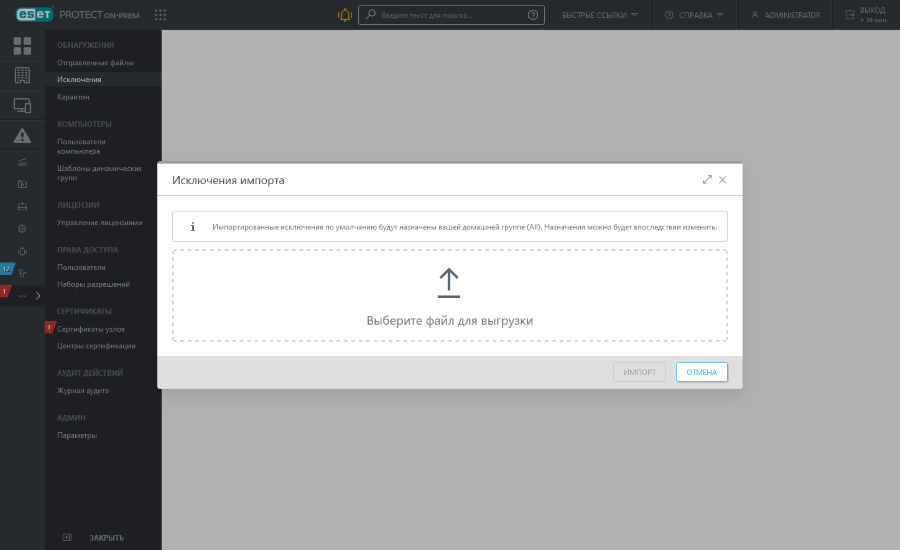Open Карантин menu item
Image resolution: width=900 pixels, height=550 pixels.
click(73, 97)
